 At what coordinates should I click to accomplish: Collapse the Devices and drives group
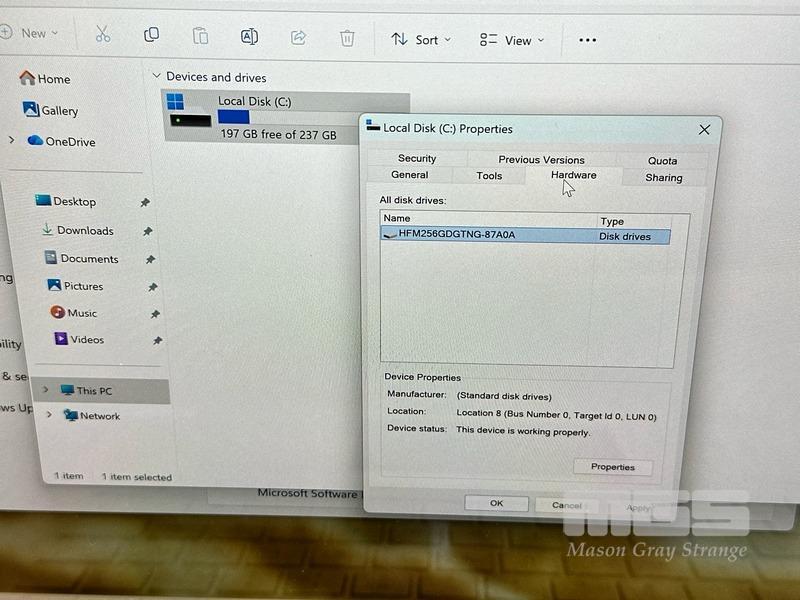click(156, 76)
